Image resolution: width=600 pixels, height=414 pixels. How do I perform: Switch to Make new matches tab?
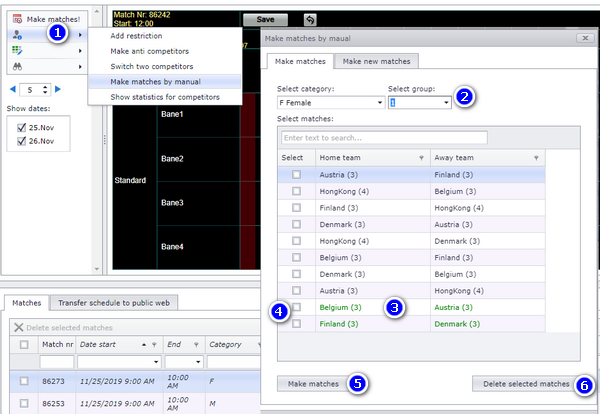(x=376, y=61)
